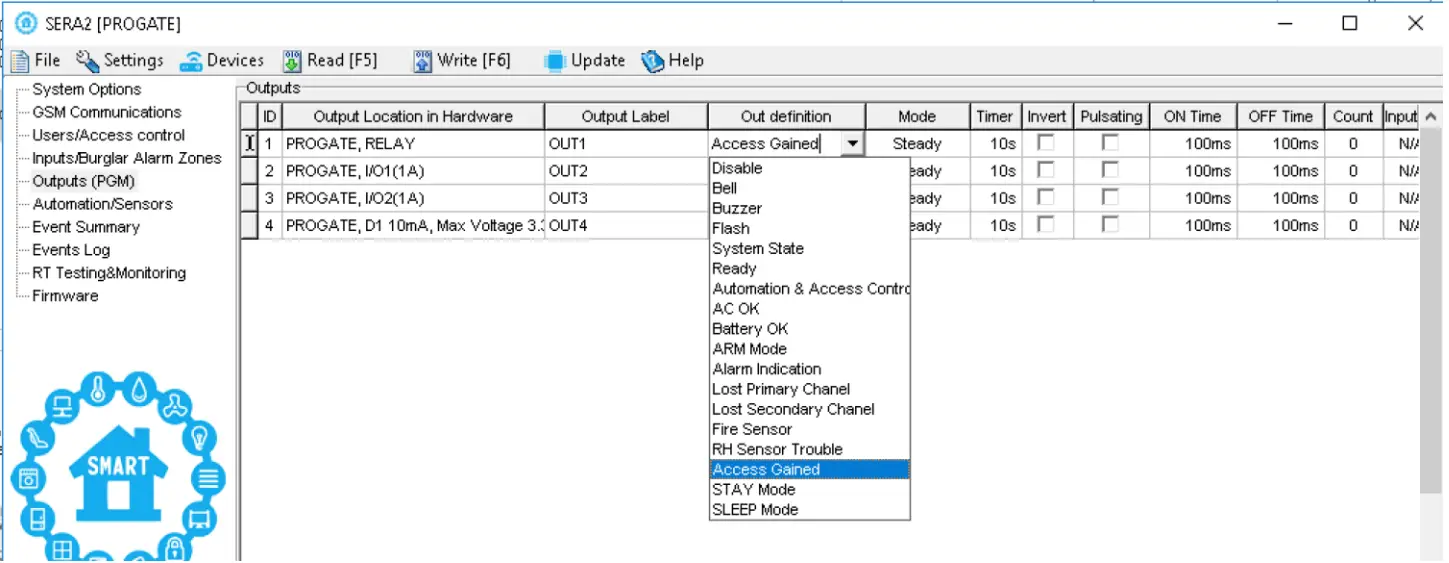Select GSM Communications in the tree

pos(107,112)
